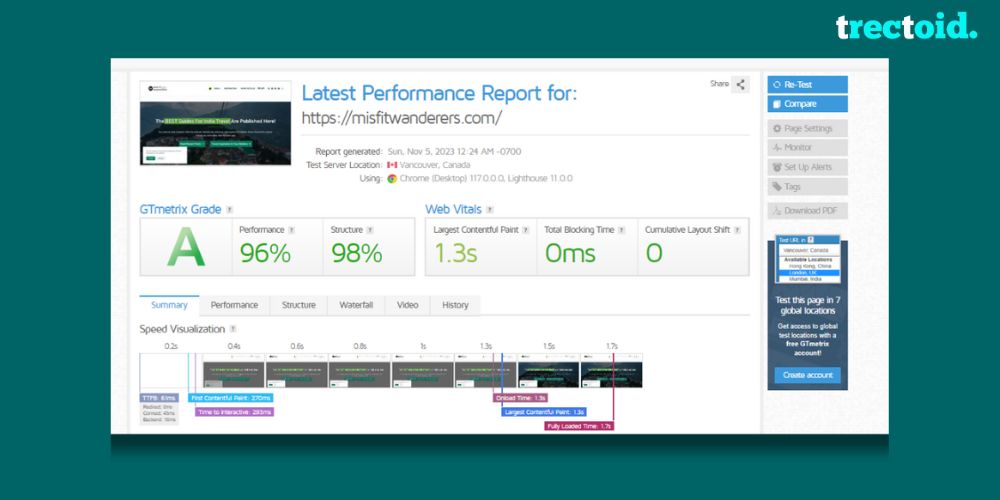Click help icon for Total Blocking Time
Screen dimensions: 1000x500
[x=621, y=230]
